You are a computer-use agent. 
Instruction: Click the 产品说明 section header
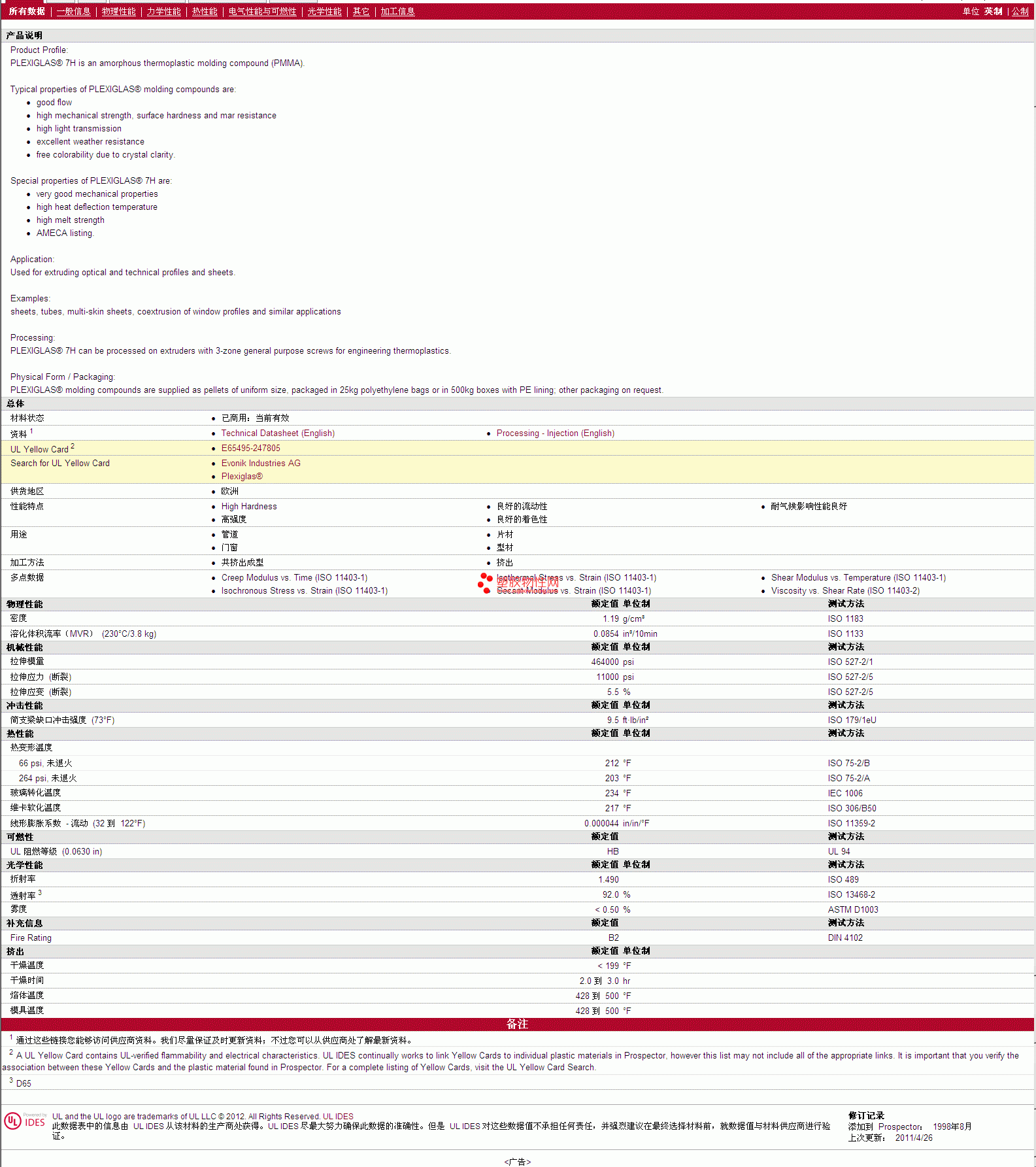[24, 36]
